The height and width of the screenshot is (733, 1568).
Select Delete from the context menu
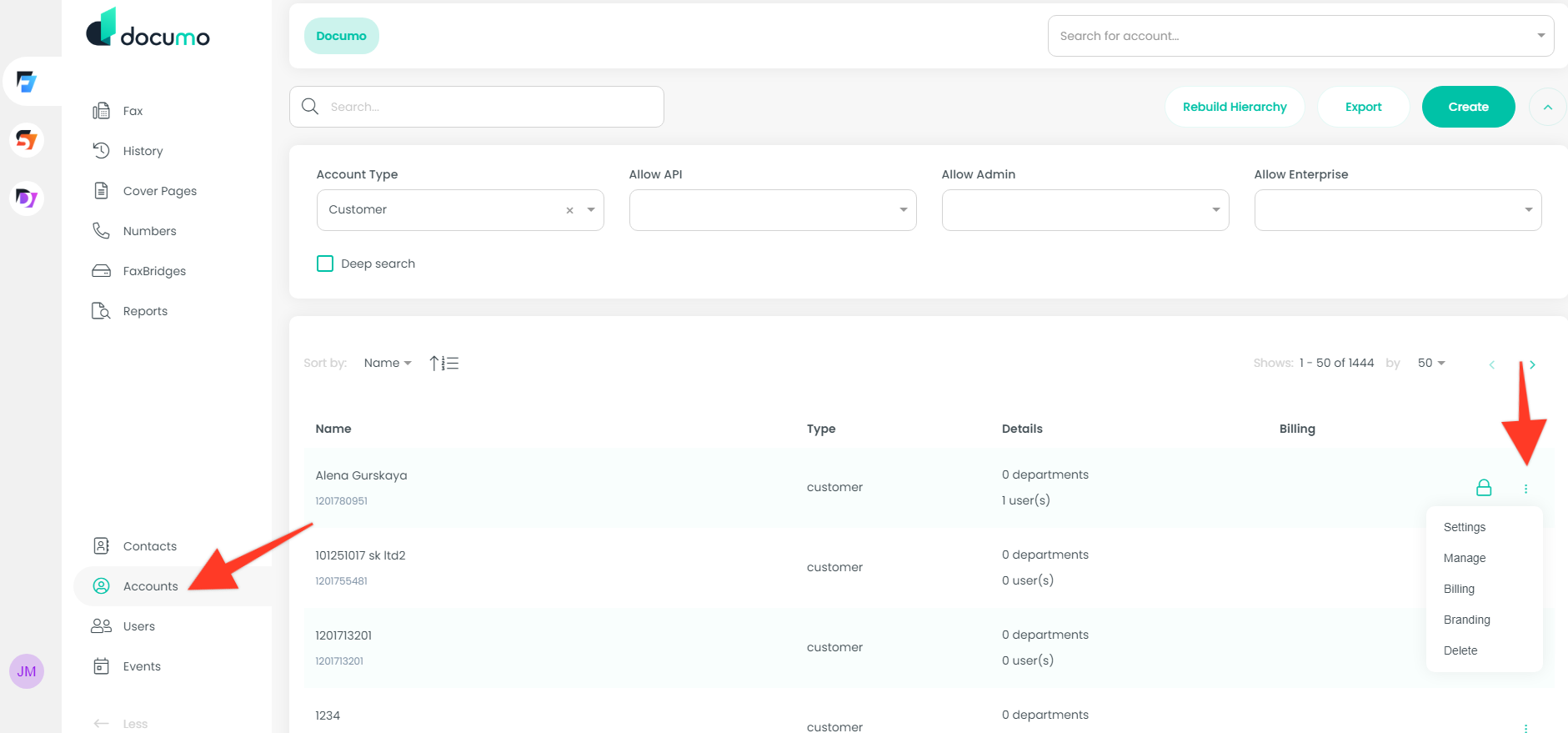pos(1460,650)
